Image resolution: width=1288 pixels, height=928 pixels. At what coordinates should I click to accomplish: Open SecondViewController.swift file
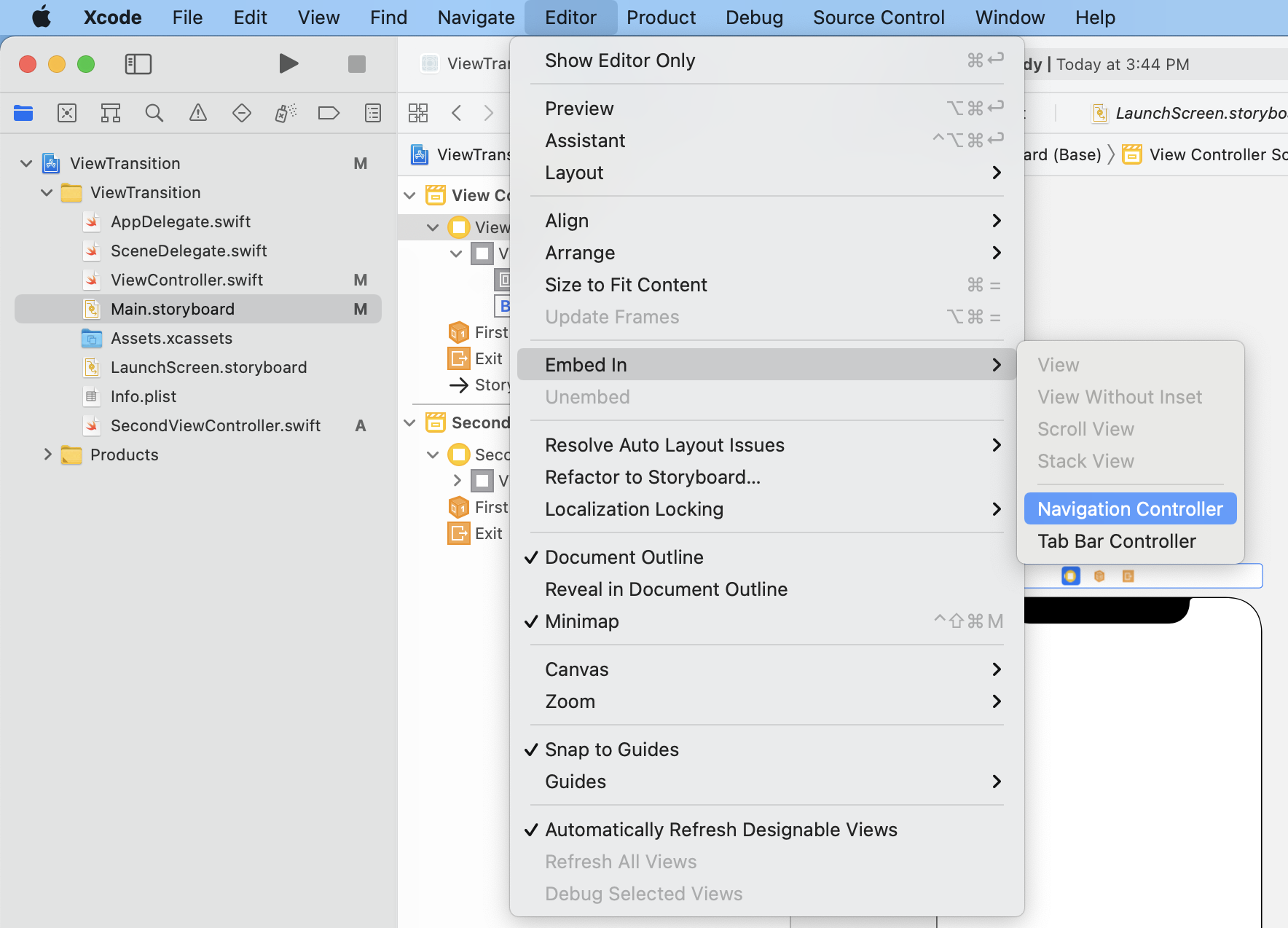tap(216, 425)
